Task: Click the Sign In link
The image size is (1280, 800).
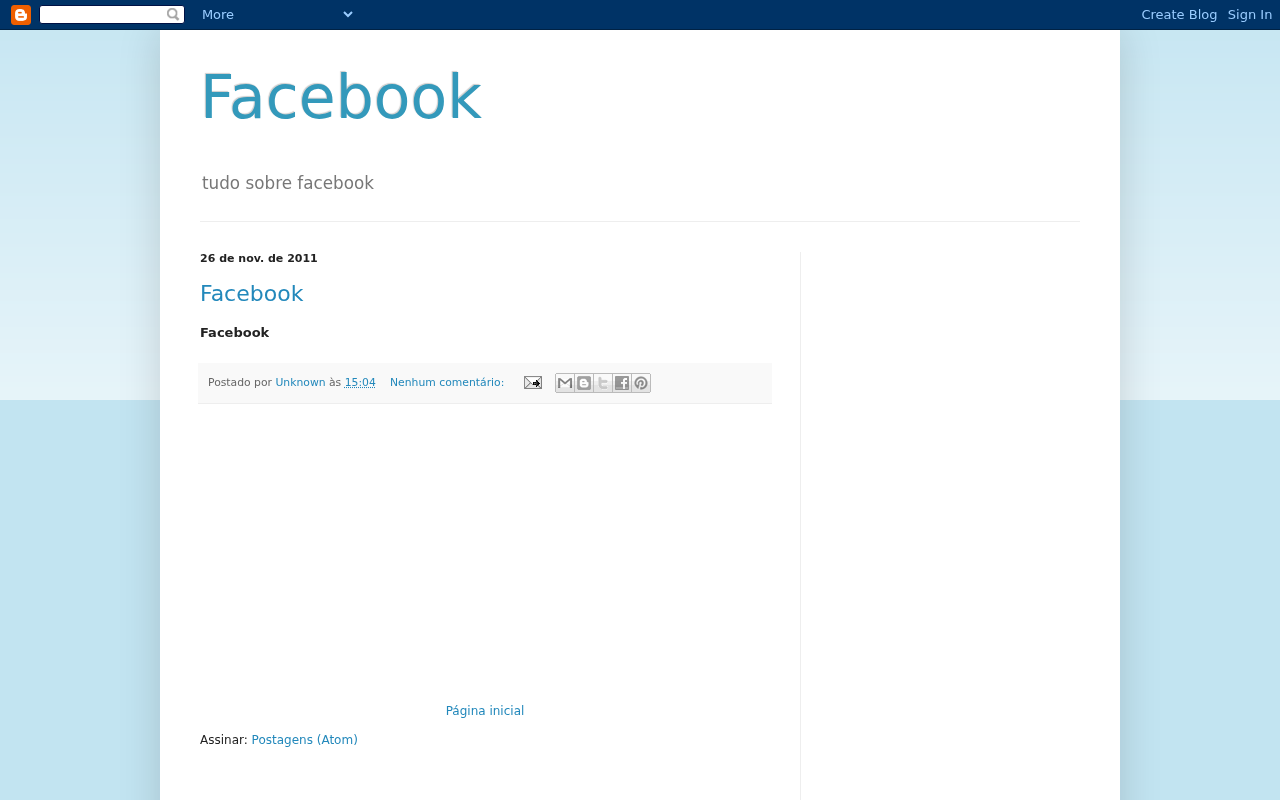Action: click(x=1250, y=15)
